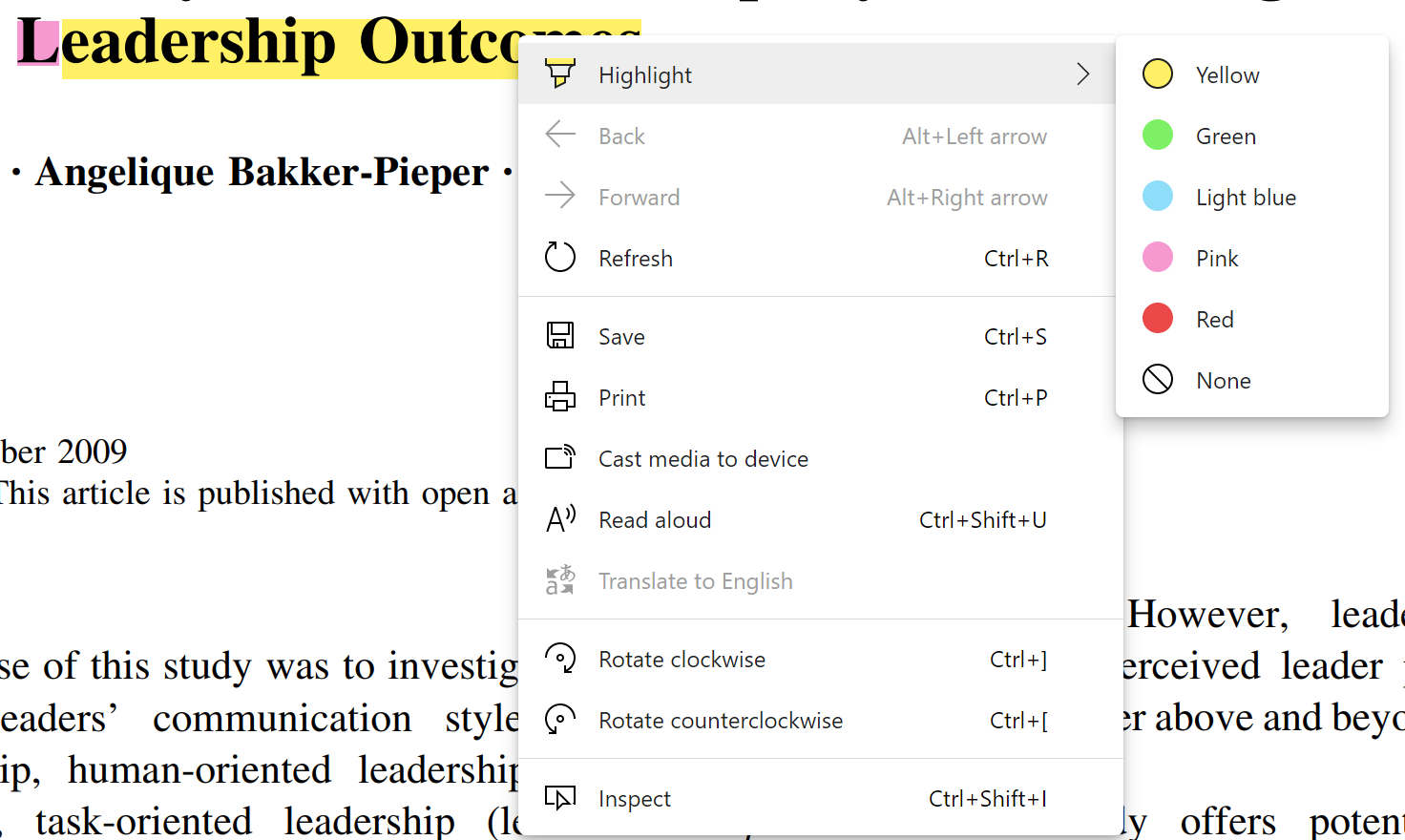Click the Read aloud icon
Screen dimensions: 1405x840
(x=560, y=518)
